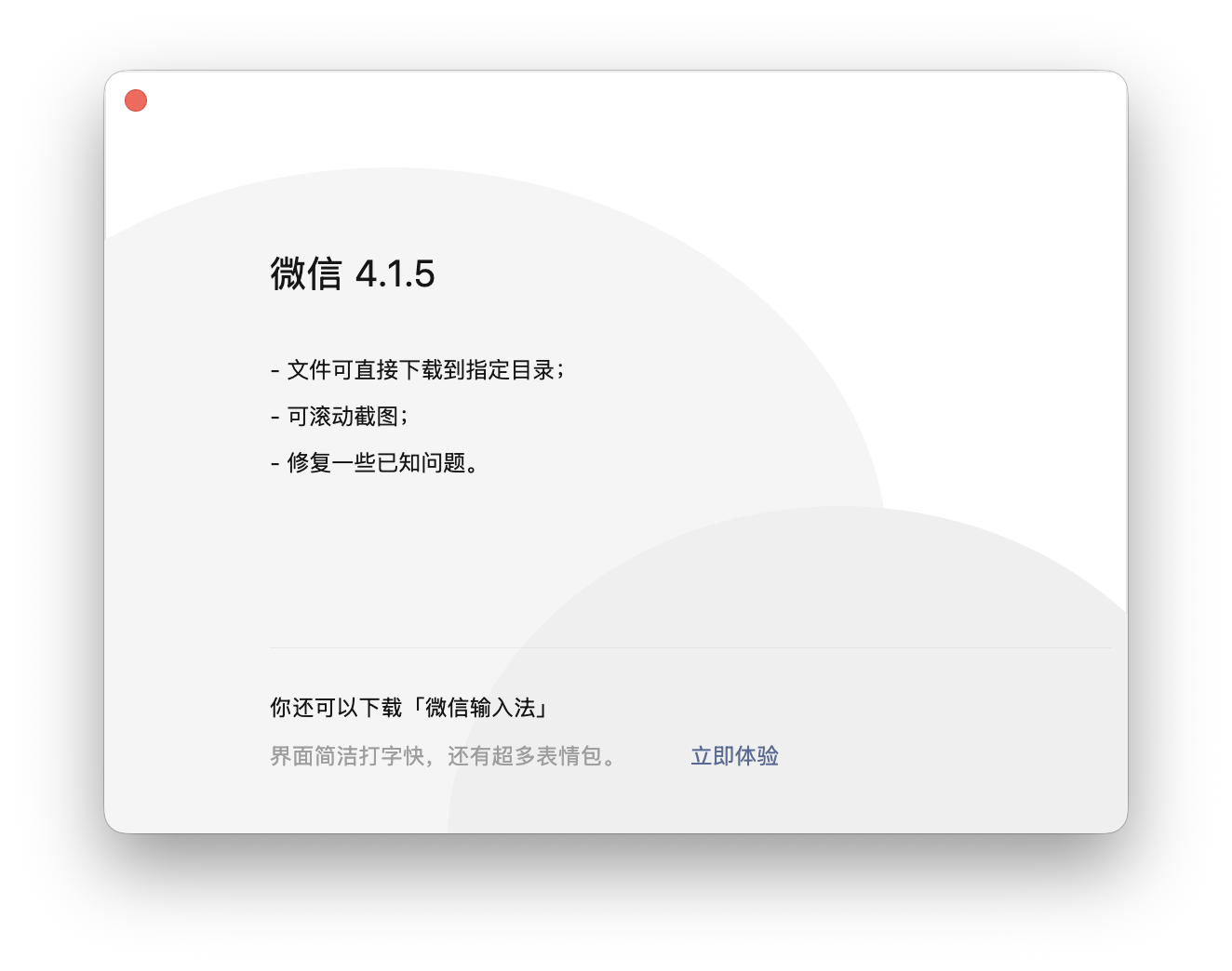1232x971 pixels.
Task: Click the first changelog line about file downloads
Action: [421, 368]
